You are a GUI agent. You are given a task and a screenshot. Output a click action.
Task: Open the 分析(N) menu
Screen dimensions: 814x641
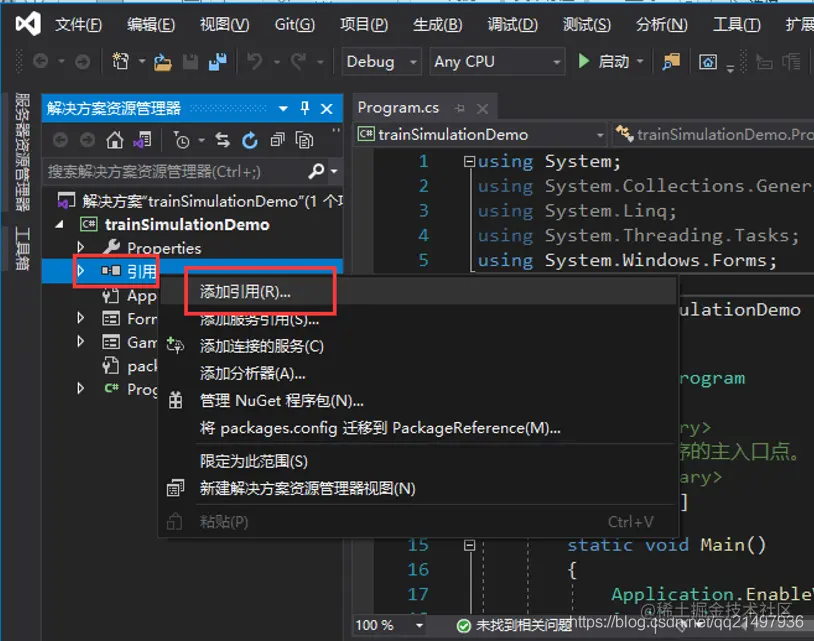[661, 24]
